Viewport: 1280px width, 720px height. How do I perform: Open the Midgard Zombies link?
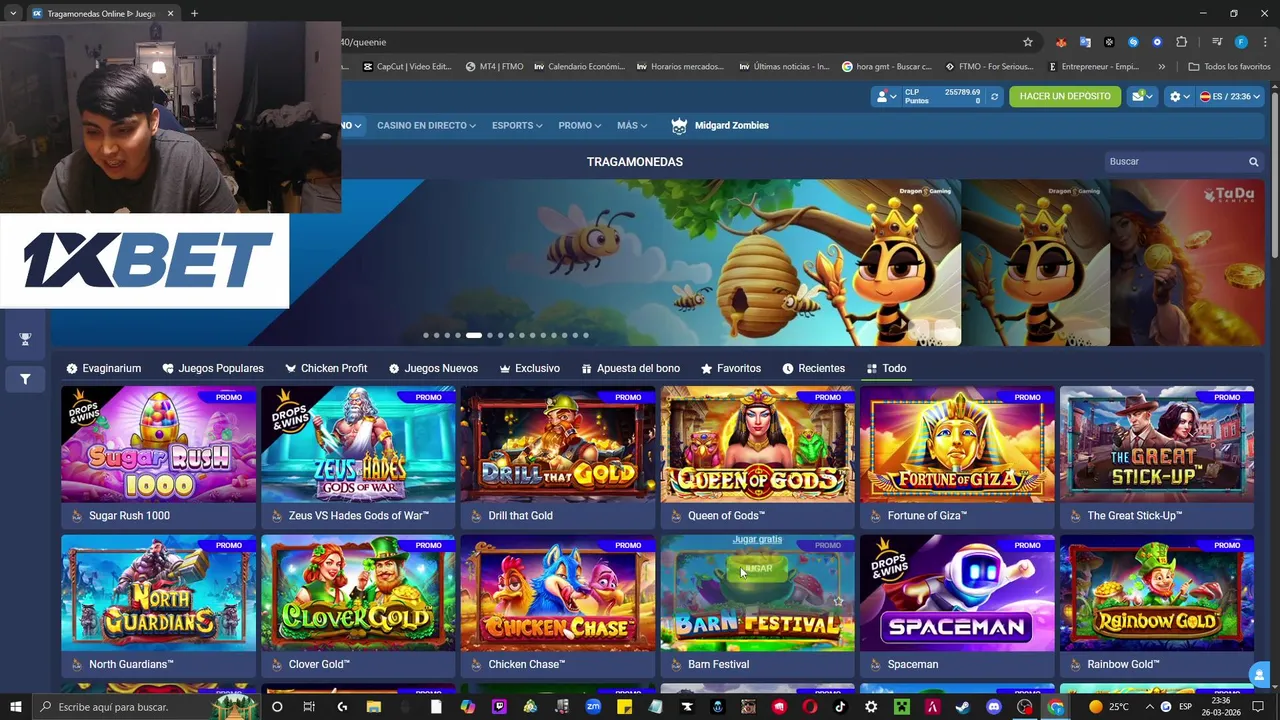click(x=720, y=126)
